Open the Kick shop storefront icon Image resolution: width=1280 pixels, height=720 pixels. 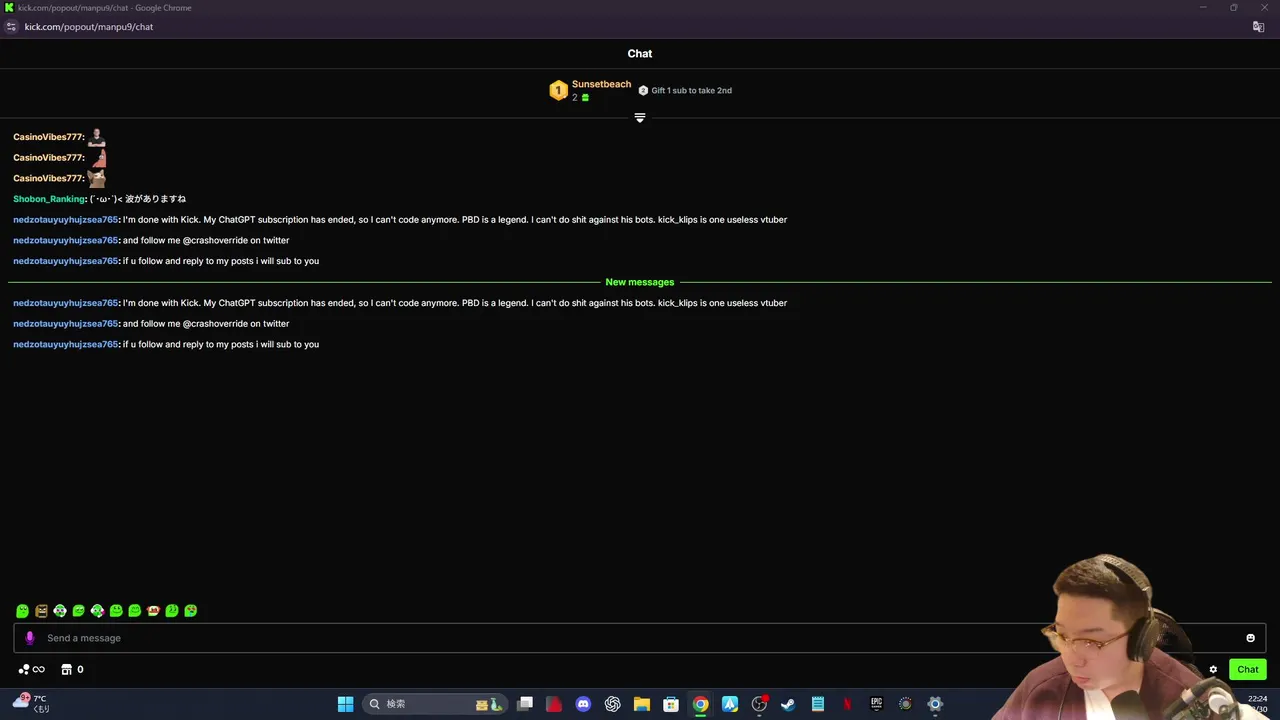[67, 670]
